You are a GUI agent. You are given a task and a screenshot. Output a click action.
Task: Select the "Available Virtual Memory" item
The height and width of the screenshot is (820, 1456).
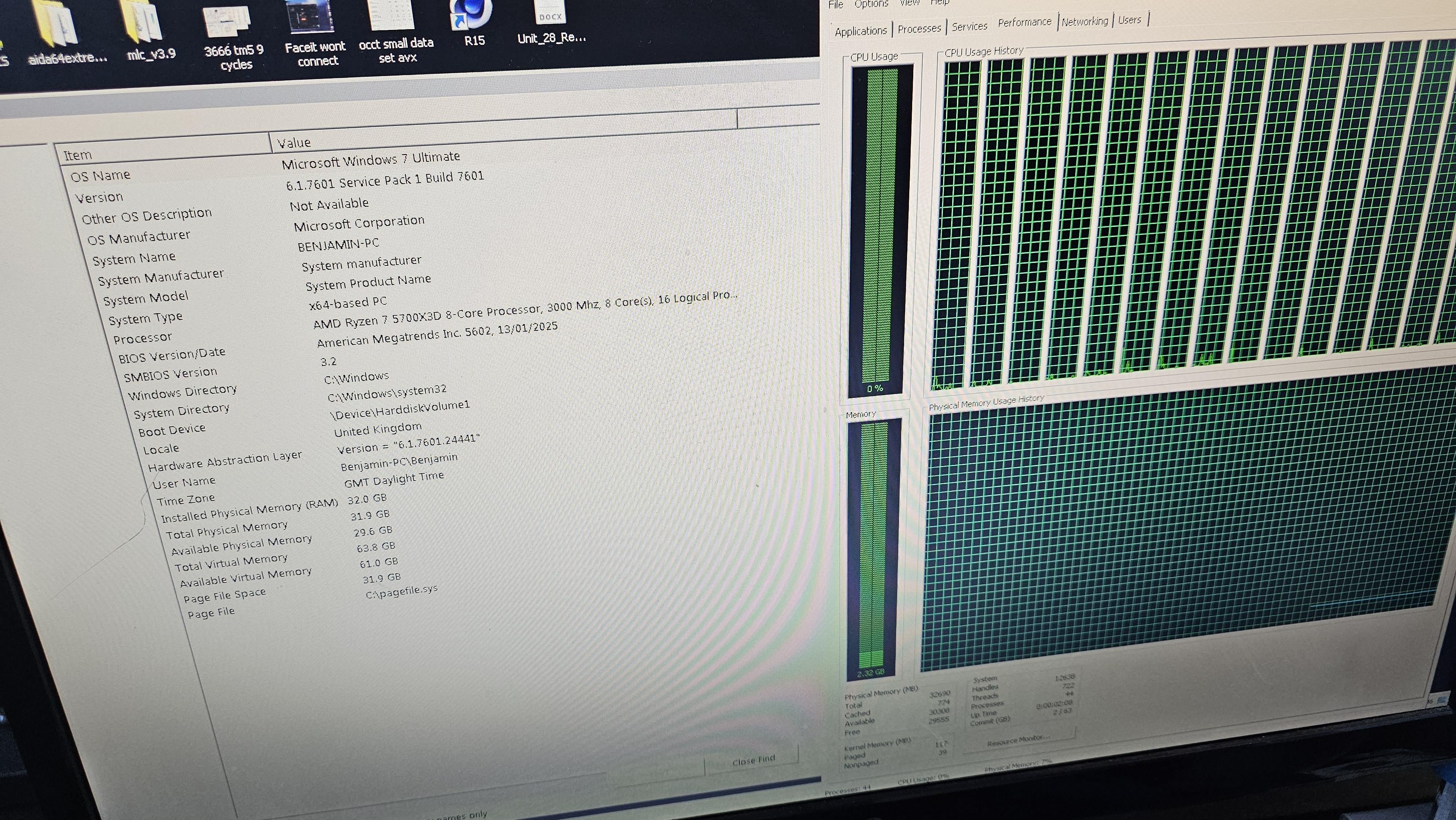[x=246, y=577]
